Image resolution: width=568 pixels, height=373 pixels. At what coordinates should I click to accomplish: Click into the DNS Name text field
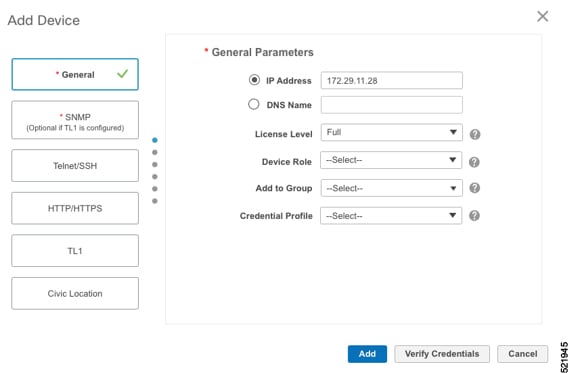(x=392, y=105)
